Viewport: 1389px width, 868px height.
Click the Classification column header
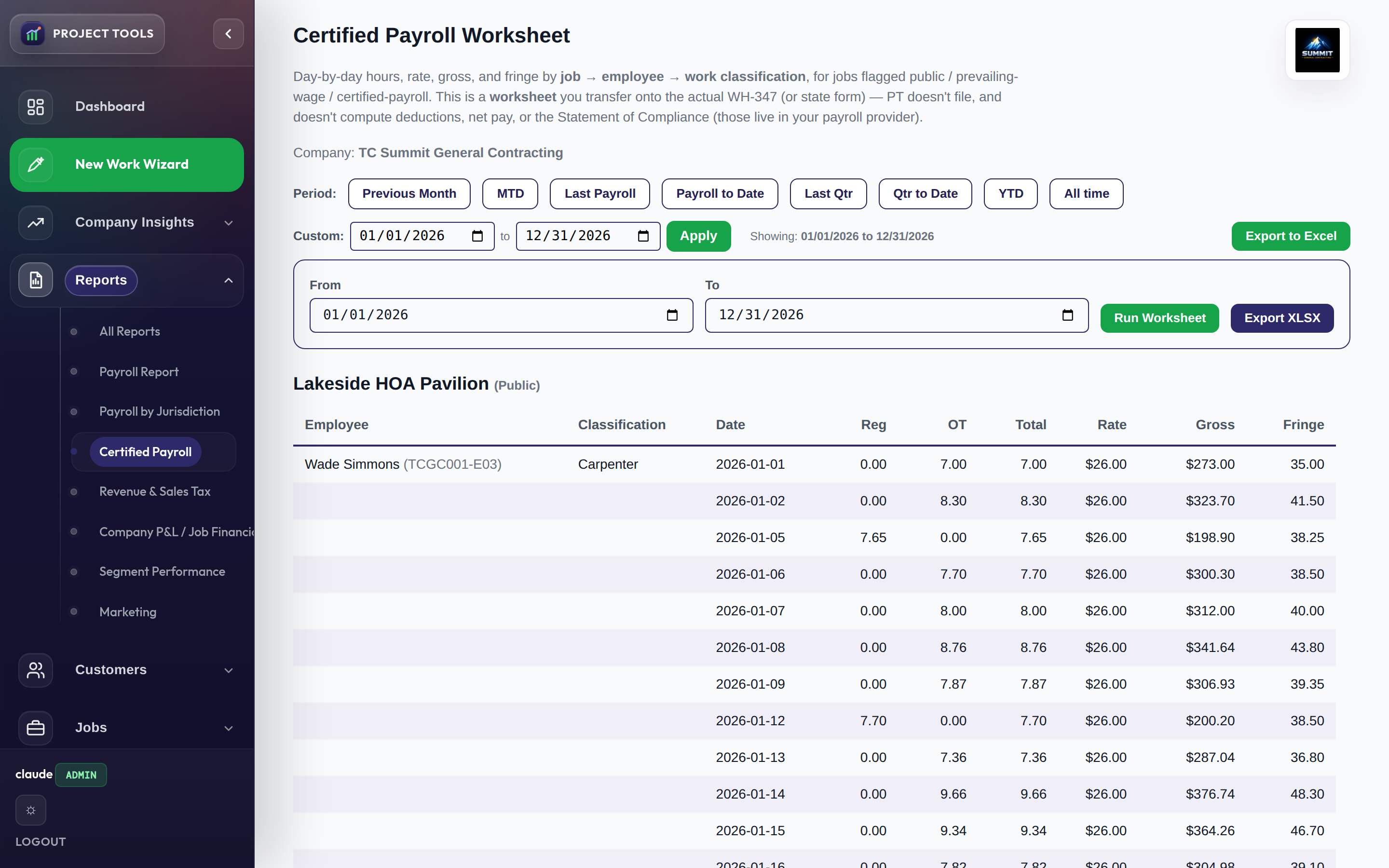point(622,425)
